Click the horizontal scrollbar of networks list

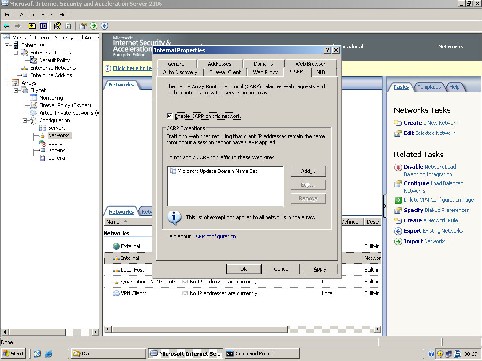(200, 329)
